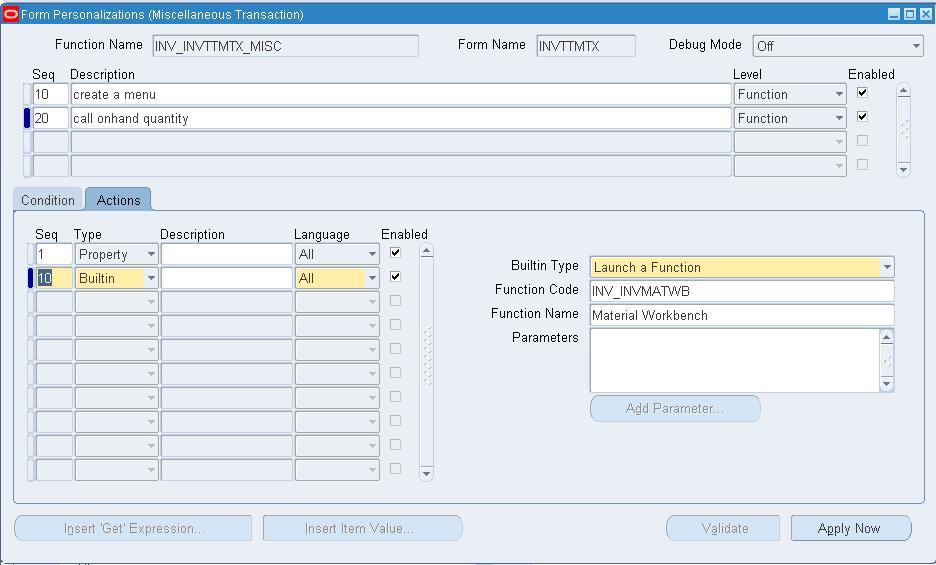Screen dimensions: 936x565
Task: Click the Seq field with value 20 in rules
Action: [50, 118]
